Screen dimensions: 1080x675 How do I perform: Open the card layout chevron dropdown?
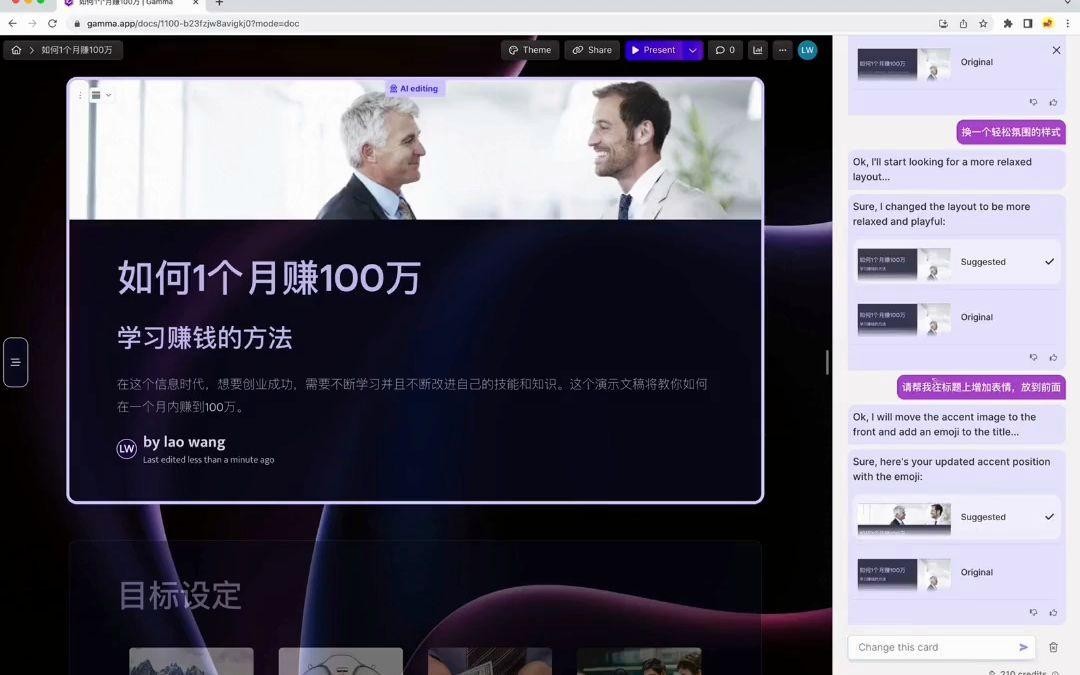click(x=106, y=94)
